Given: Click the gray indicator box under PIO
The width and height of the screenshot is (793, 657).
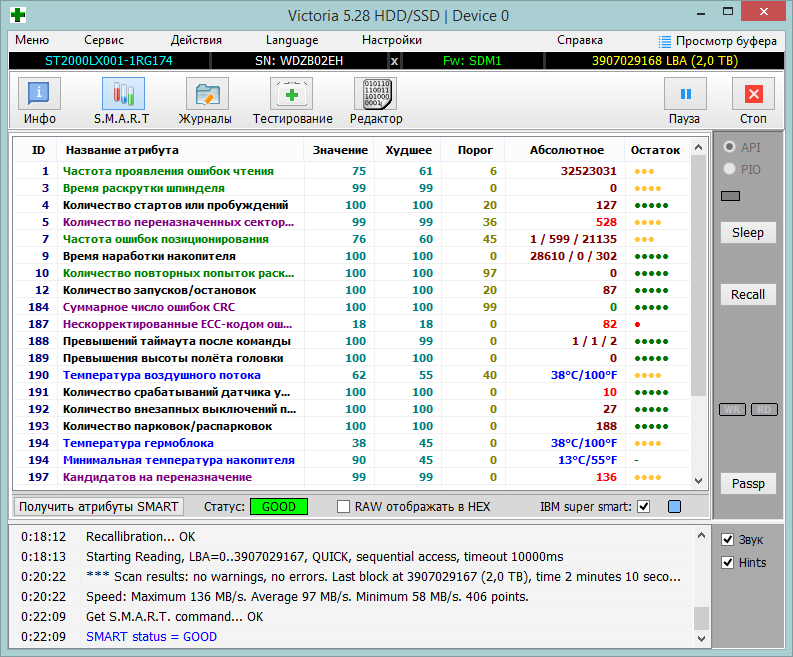Looking at the screenshot, I should tap(730, 196).
